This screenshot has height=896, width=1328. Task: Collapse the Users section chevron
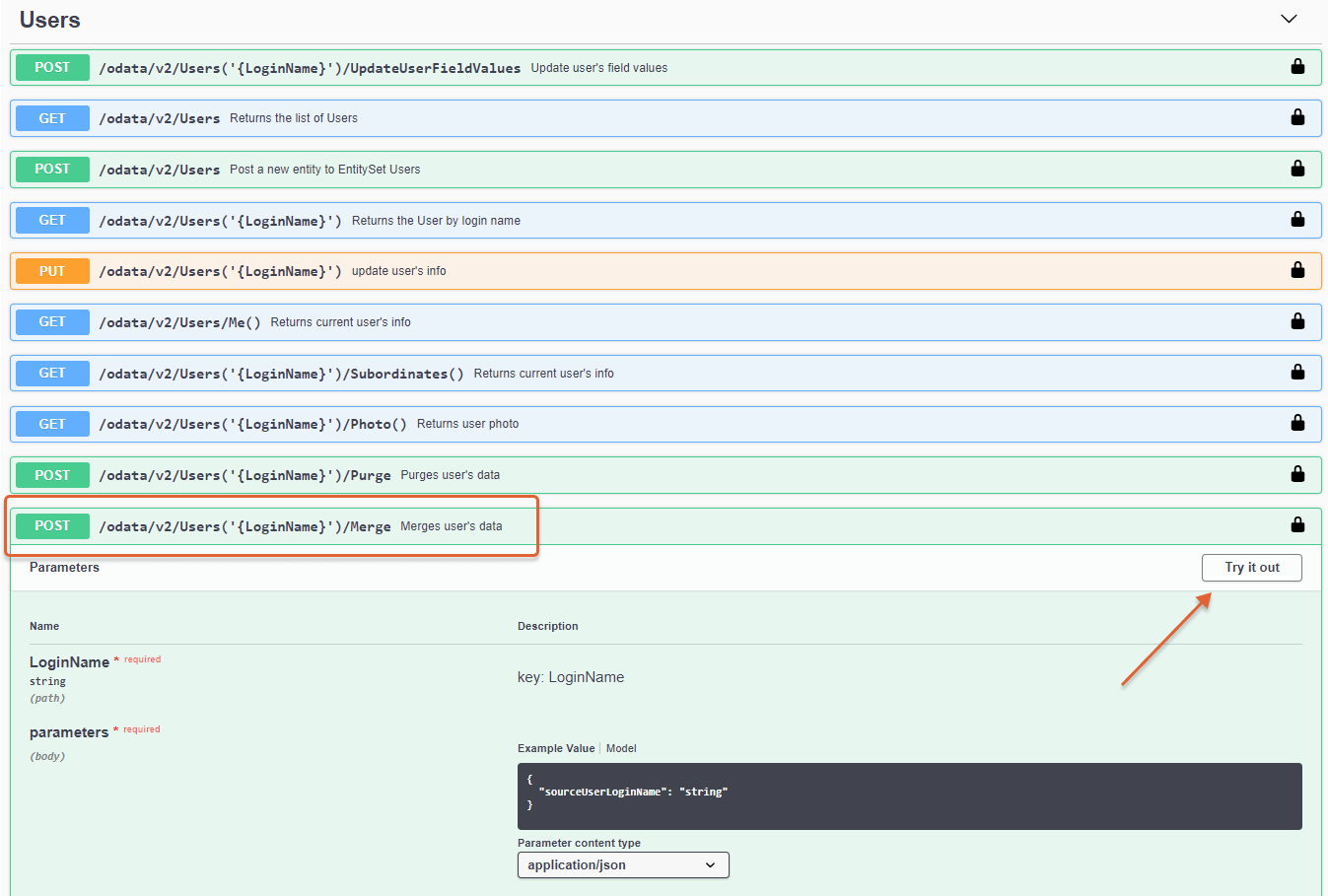tap(1289, 20)
